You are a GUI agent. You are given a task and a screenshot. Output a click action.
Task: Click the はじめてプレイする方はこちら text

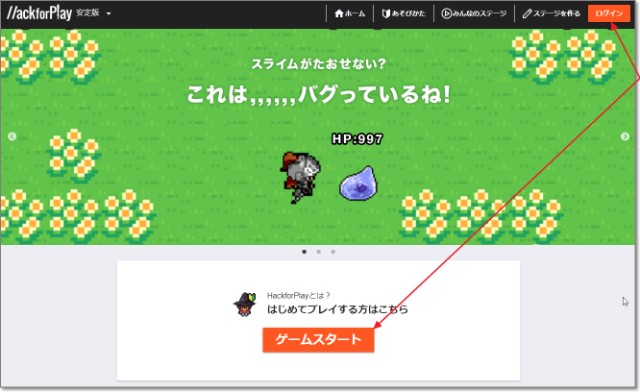coord(338,309)
